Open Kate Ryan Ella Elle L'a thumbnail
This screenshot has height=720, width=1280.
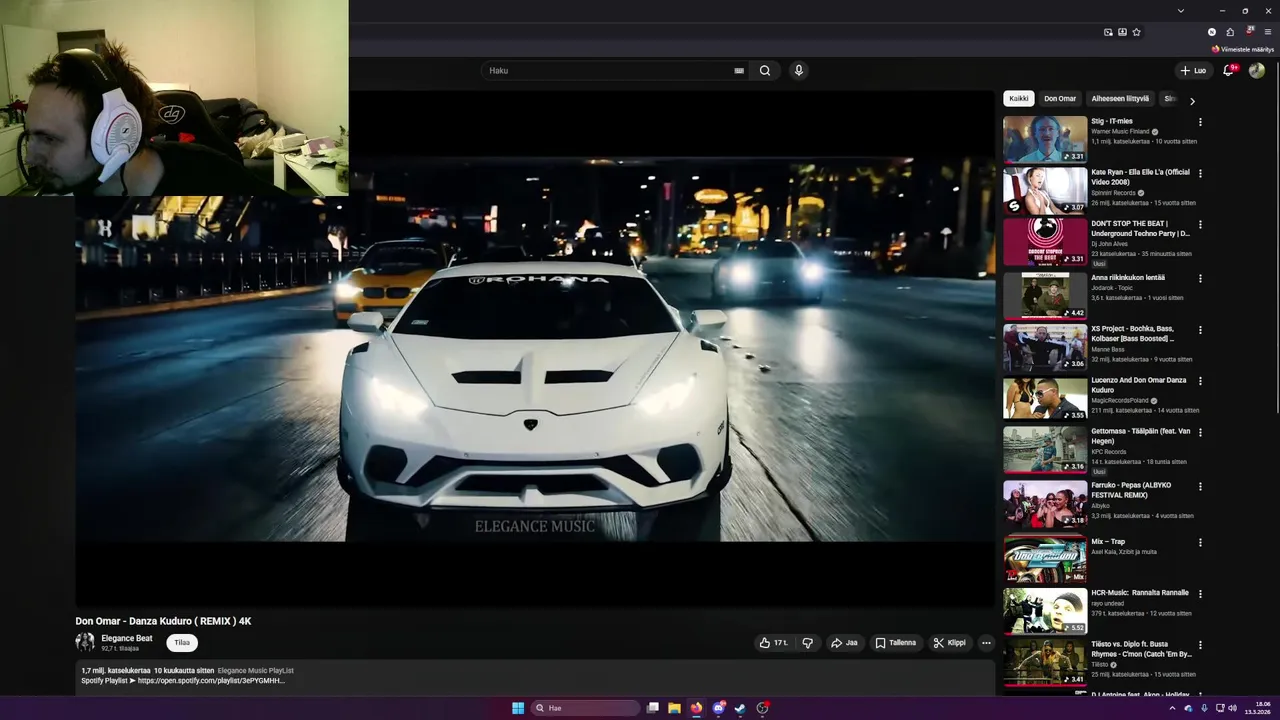1045,190
